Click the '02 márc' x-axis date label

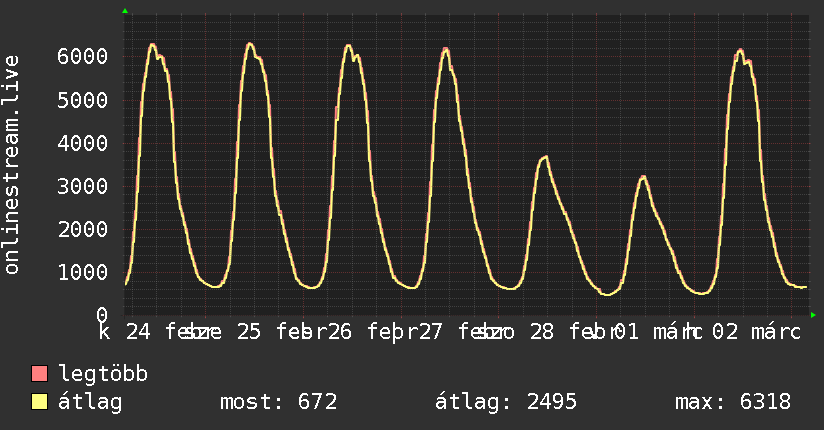pos(756,332)
